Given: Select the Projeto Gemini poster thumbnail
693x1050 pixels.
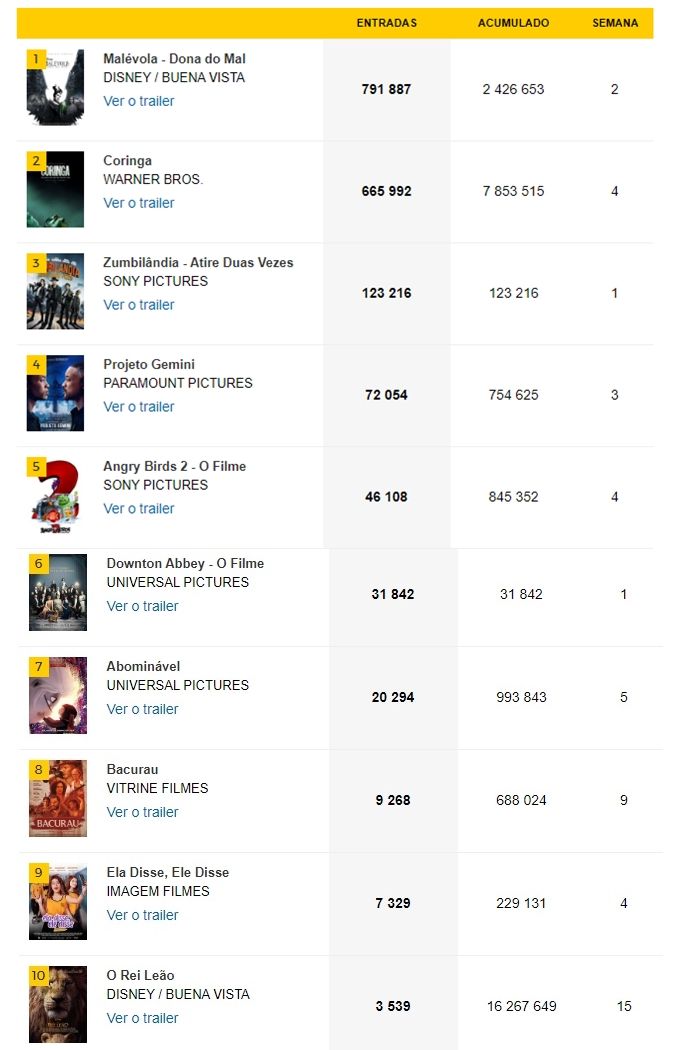Looking at the screenshot, I should pos(56,393).
